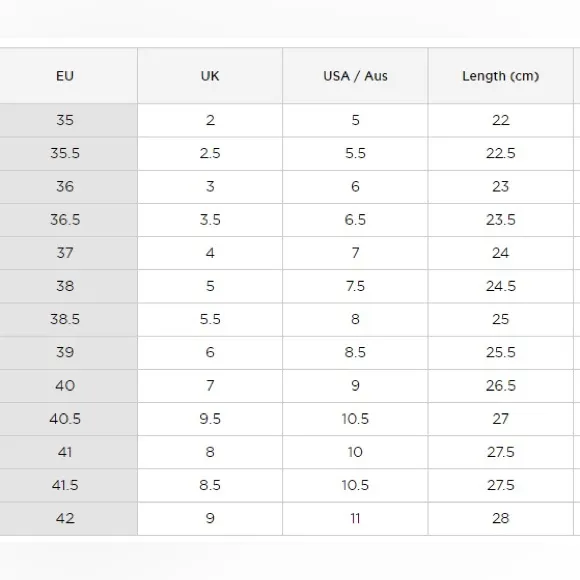Select EU size 40.5 row label
Image resolution: width=580 pixels, height=580 pixels.
coord(65,419)
